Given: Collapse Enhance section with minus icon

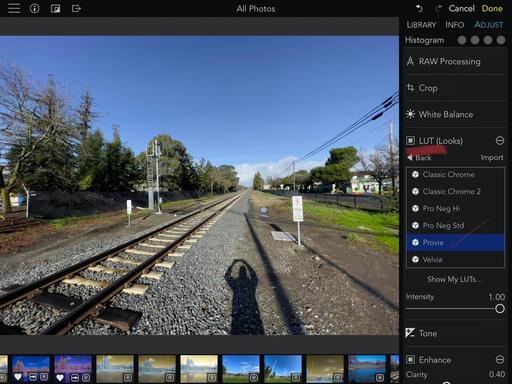Looking at the screenshot, I should click(x=500, y=360).
